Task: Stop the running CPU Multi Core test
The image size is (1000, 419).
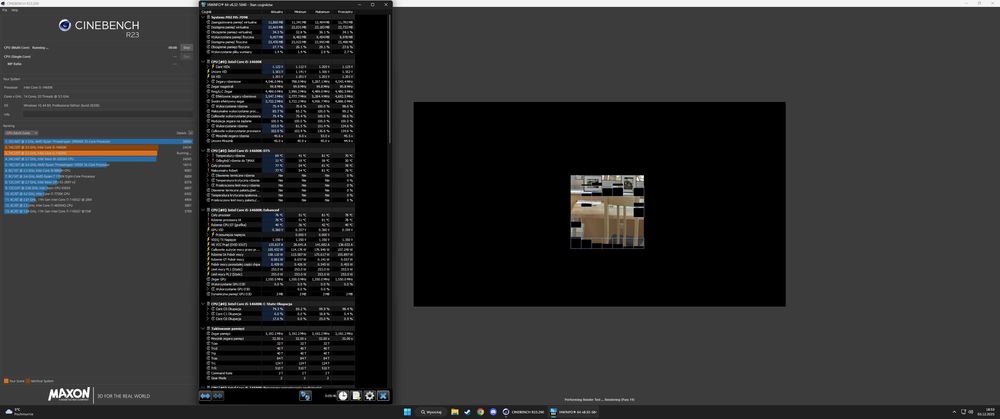Action: [187, 47]
